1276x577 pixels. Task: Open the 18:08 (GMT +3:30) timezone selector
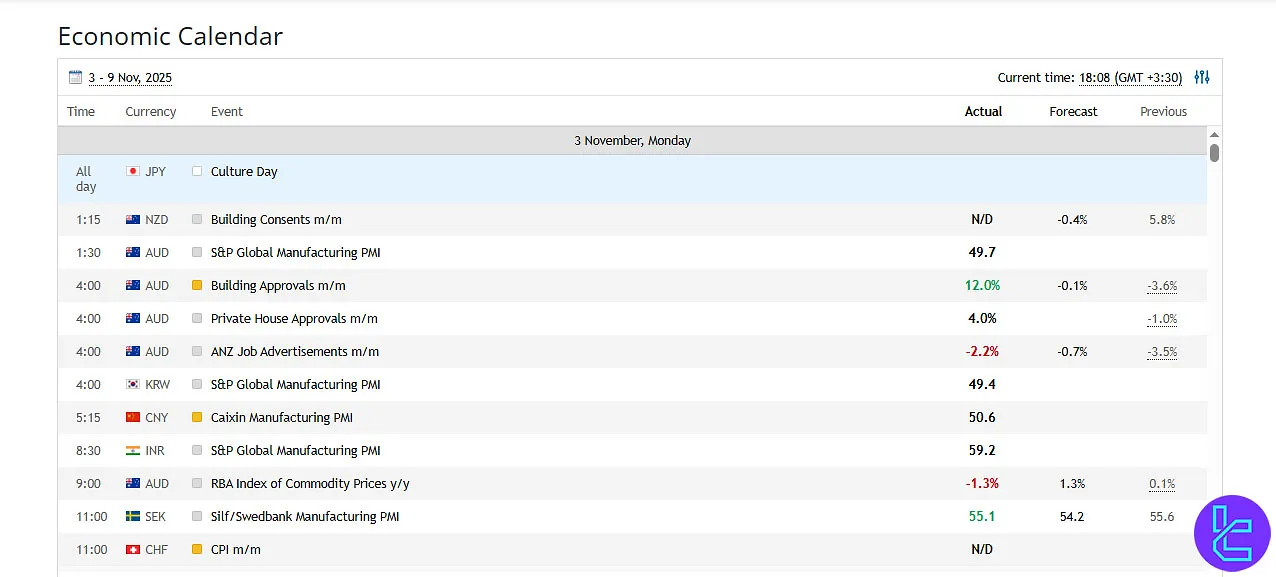tap(1130, 78)
